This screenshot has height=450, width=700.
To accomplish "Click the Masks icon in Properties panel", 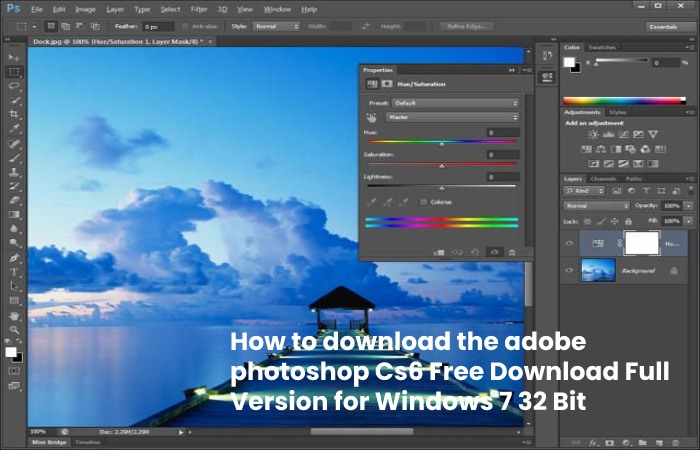I will (387, 84).
